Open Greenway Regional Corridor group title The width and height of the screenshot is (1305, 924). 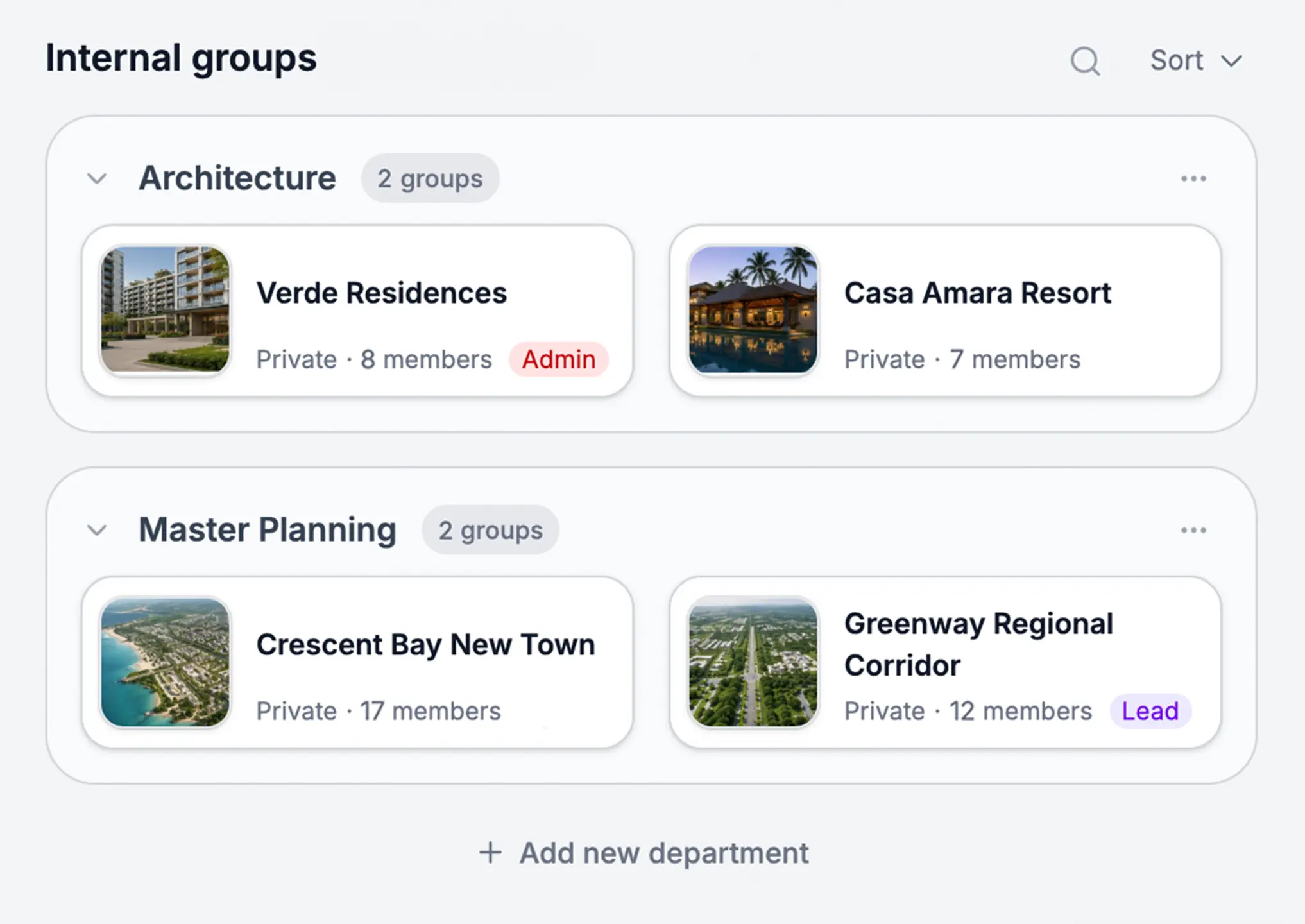tap(978, 644)
